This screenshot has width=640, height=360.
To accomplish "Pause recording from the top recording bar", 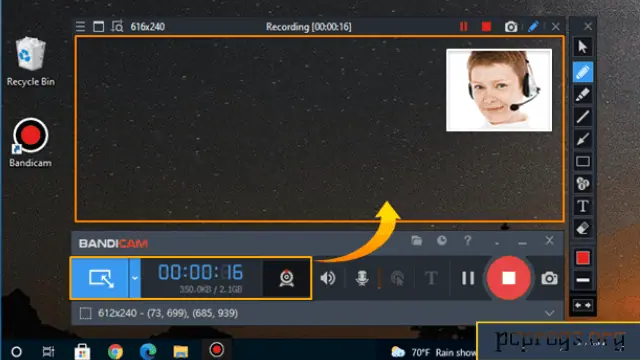I will 464,27.
